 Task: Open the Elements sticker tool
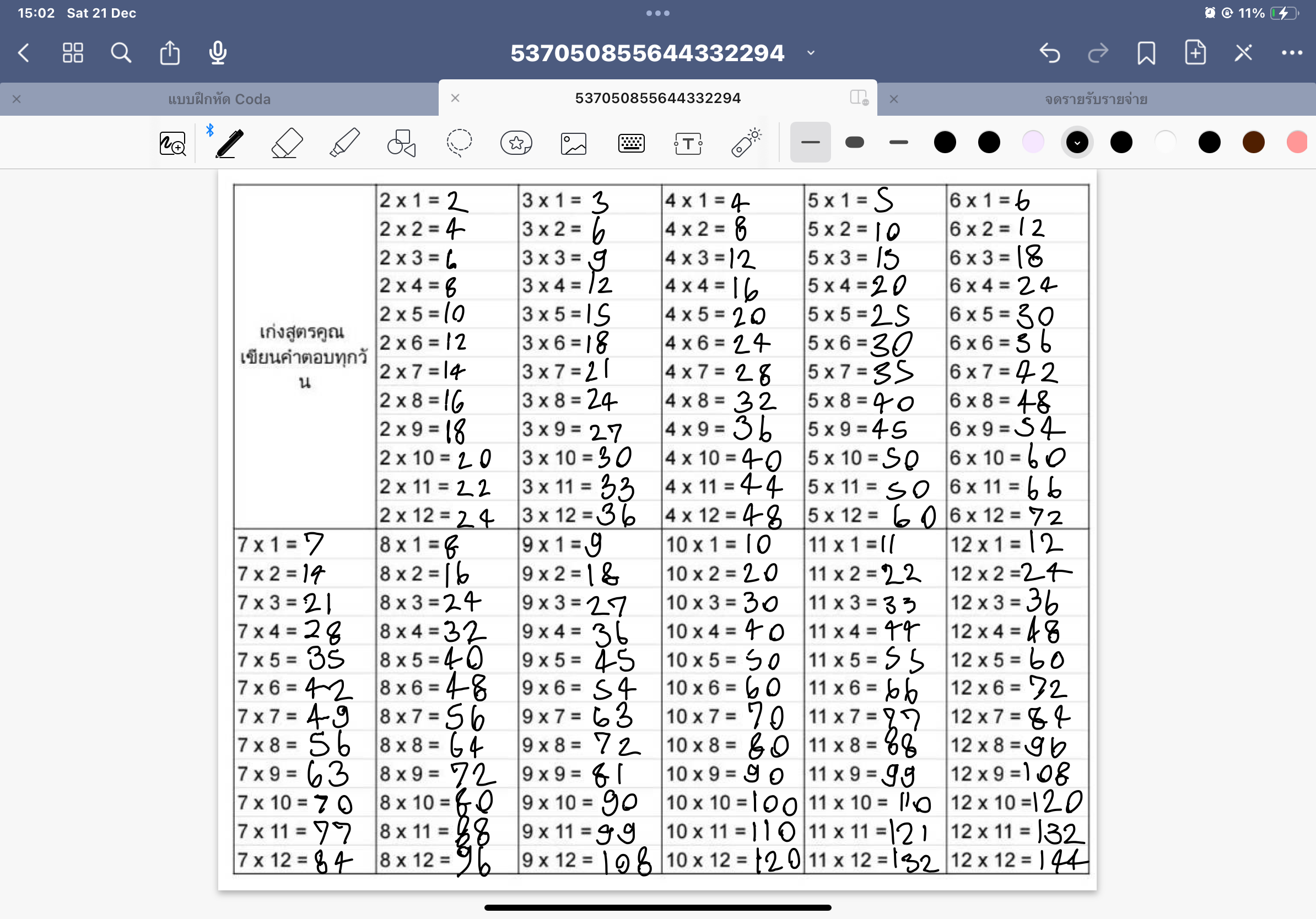coord(516,143)
